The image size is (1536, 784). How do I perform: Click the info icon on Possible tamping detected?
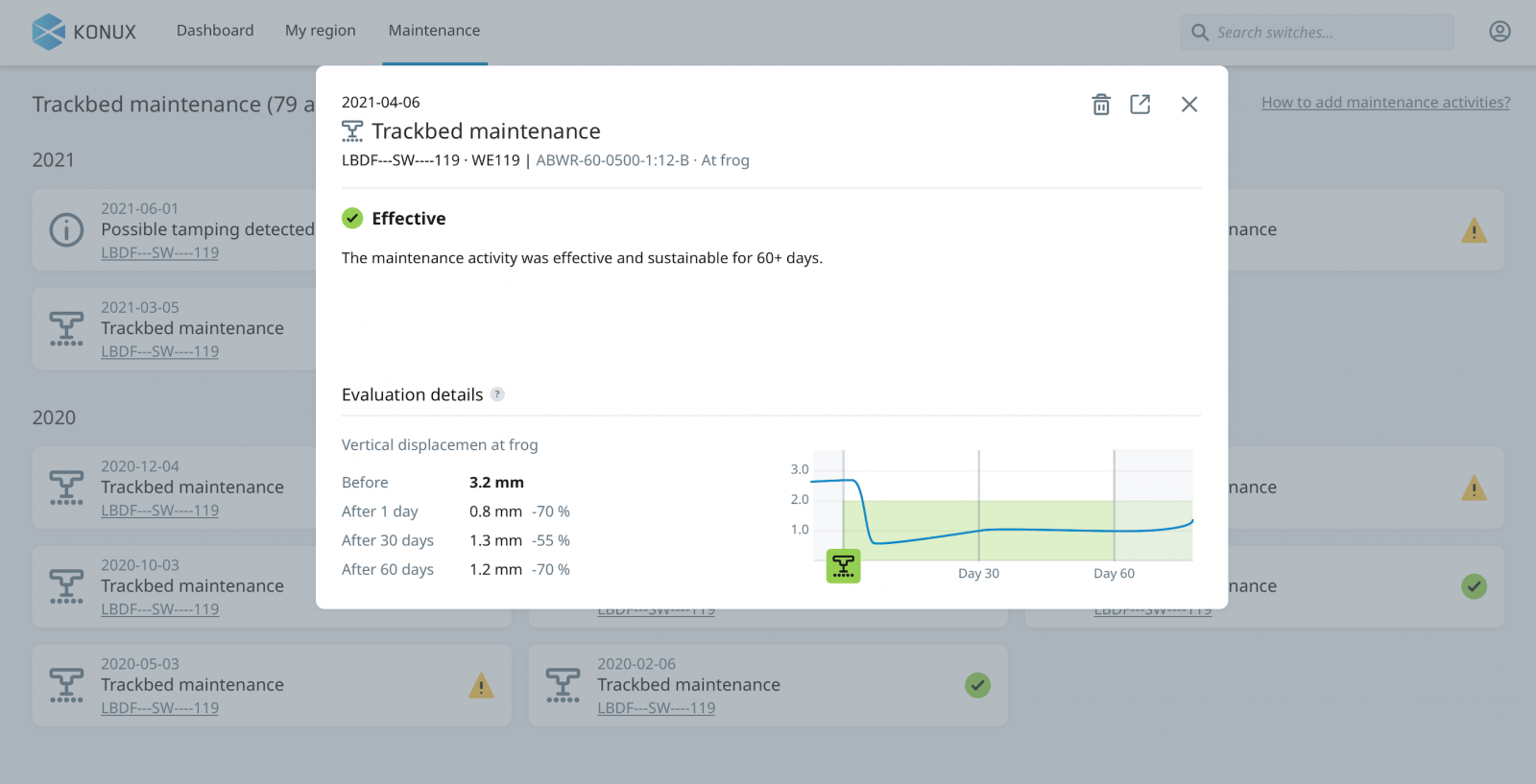click(x=66, y=230)
